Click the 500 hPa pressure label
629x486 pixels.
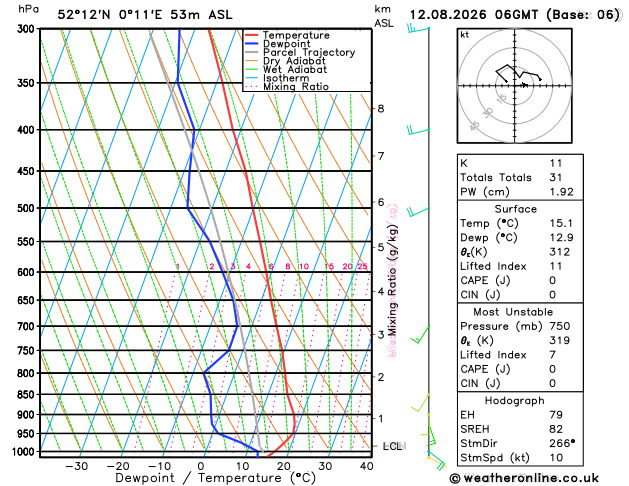(x=28, y=208)
